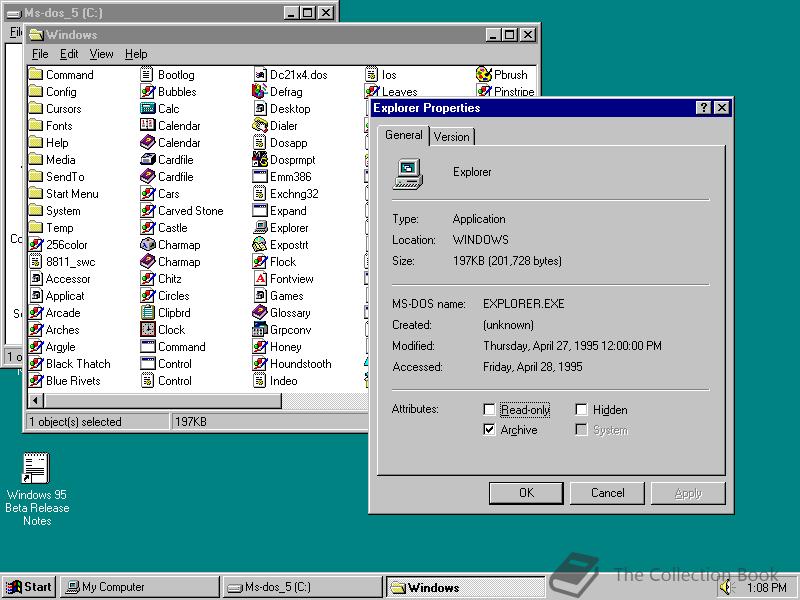Click the Explorer computer icon in Properties
This screenshot has width=800, height=600.
(x=408, y=174)
